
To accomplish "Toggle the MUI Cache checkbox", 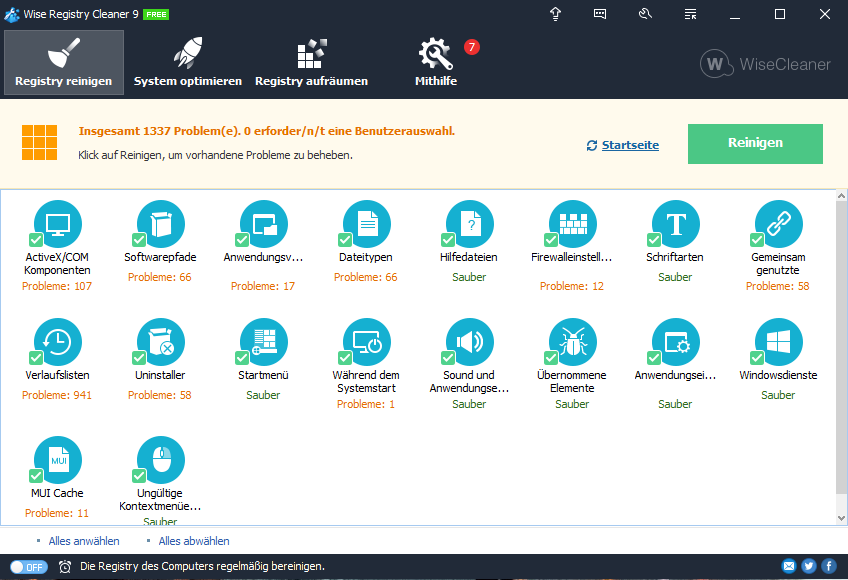I will click(x=36, y=476).
